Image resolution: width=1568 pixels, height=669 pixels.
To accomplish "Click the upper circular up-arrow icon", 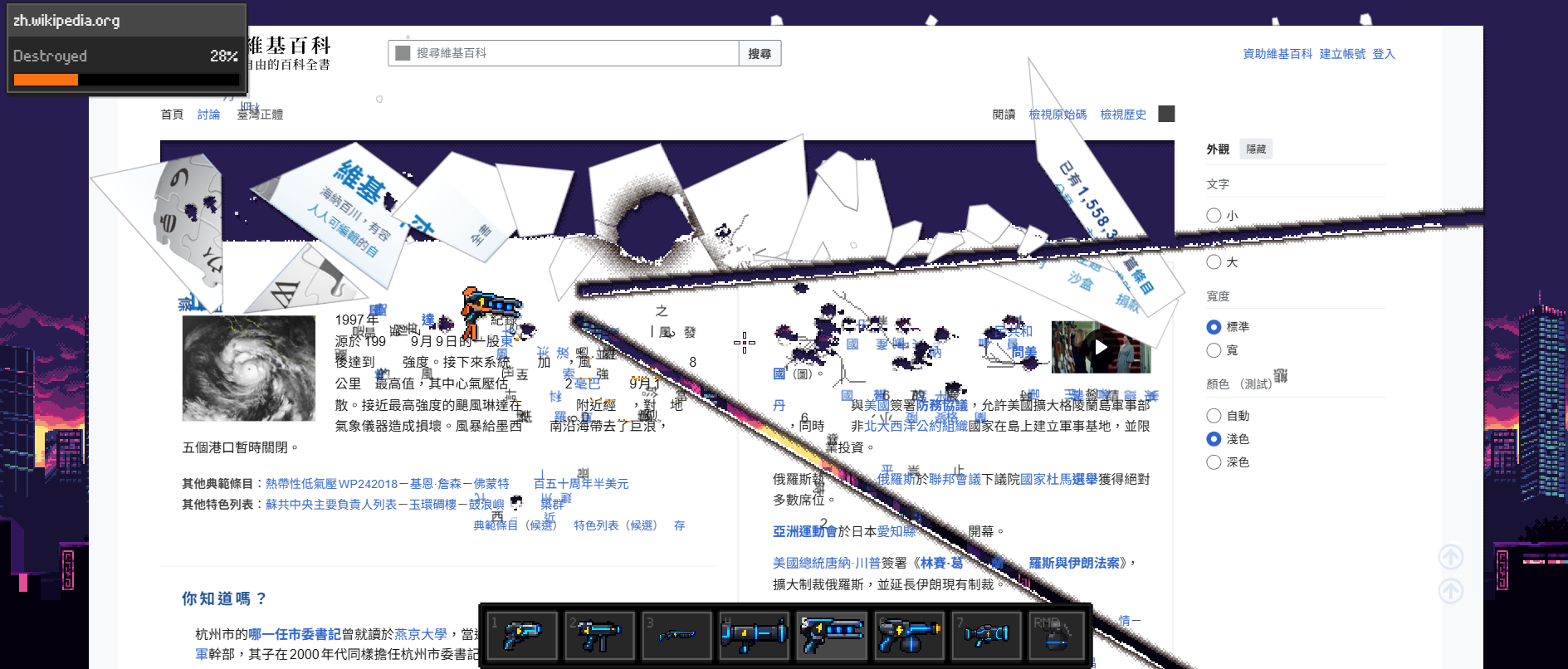I will click(1451, 557).
